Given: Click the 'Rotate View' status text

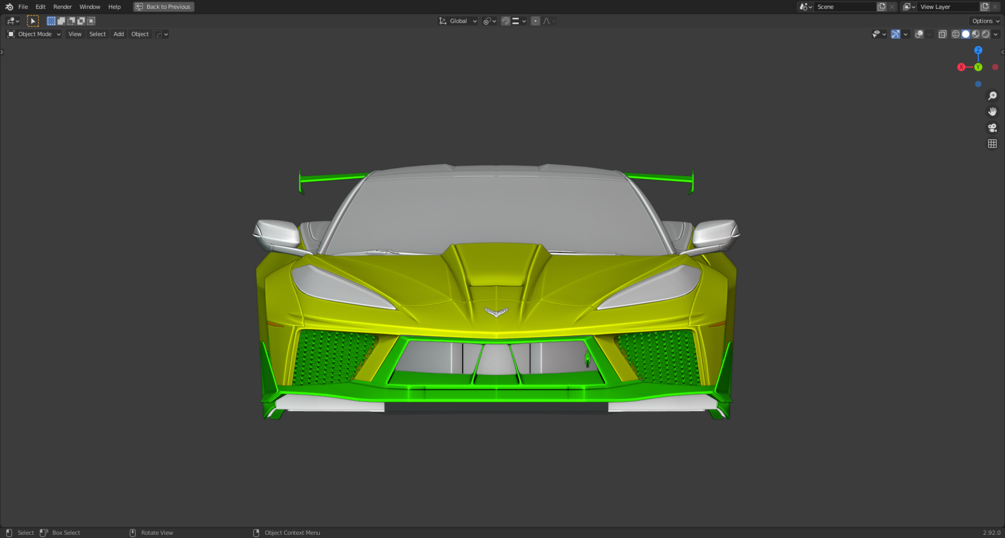Looking at the screenshot, I should [x=157, y=533].
